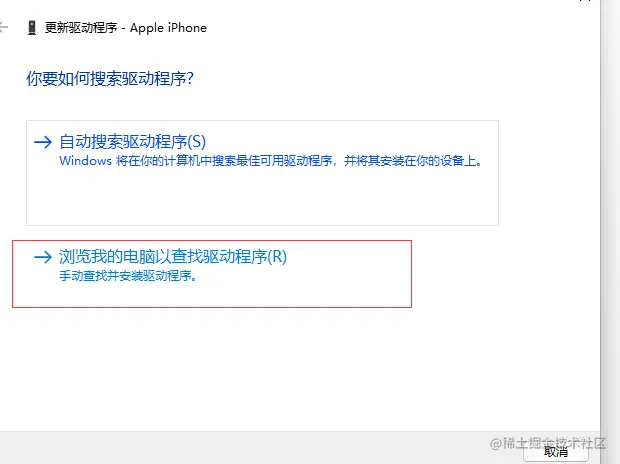The image size is (620, 464).
Task: Click the (R) shortcut label of browse option
Action: (x=277, y=257)
